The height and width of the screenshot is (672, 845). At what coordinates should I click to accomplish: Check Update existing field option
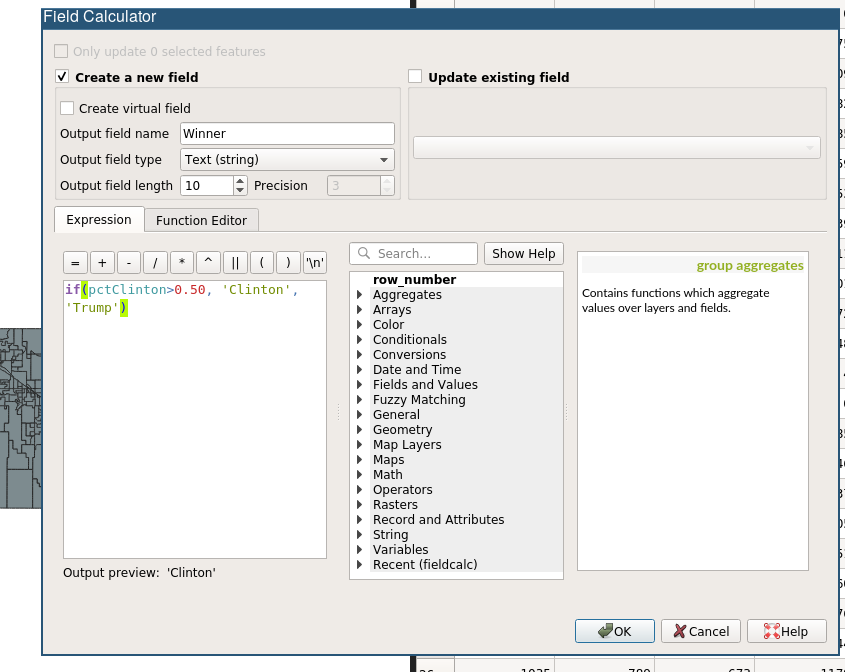[415, 77]
